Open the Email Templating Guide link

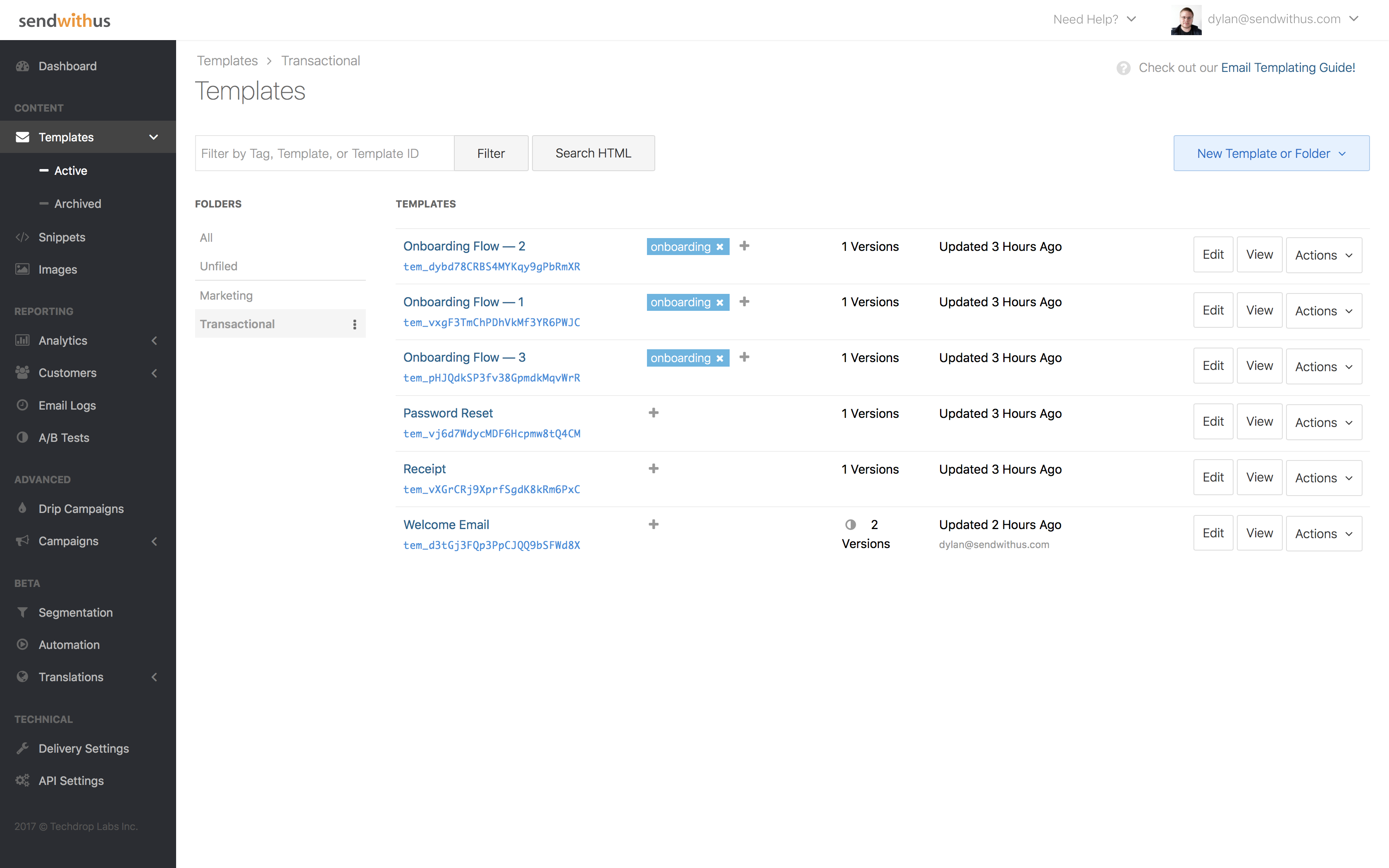(x=1287, y=68)
